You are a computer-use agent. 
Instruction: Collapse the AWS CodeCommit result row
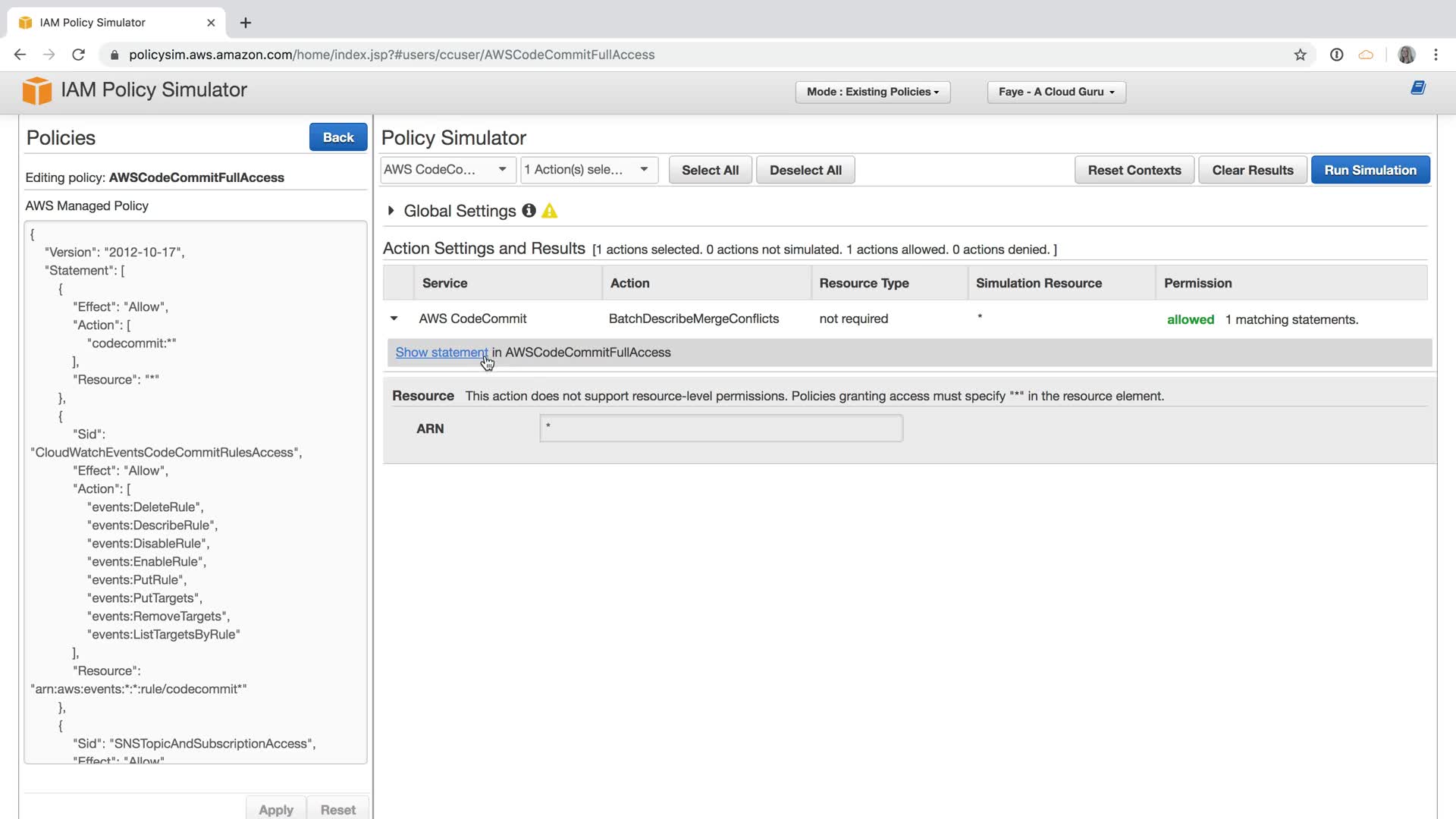click(394, 318)
